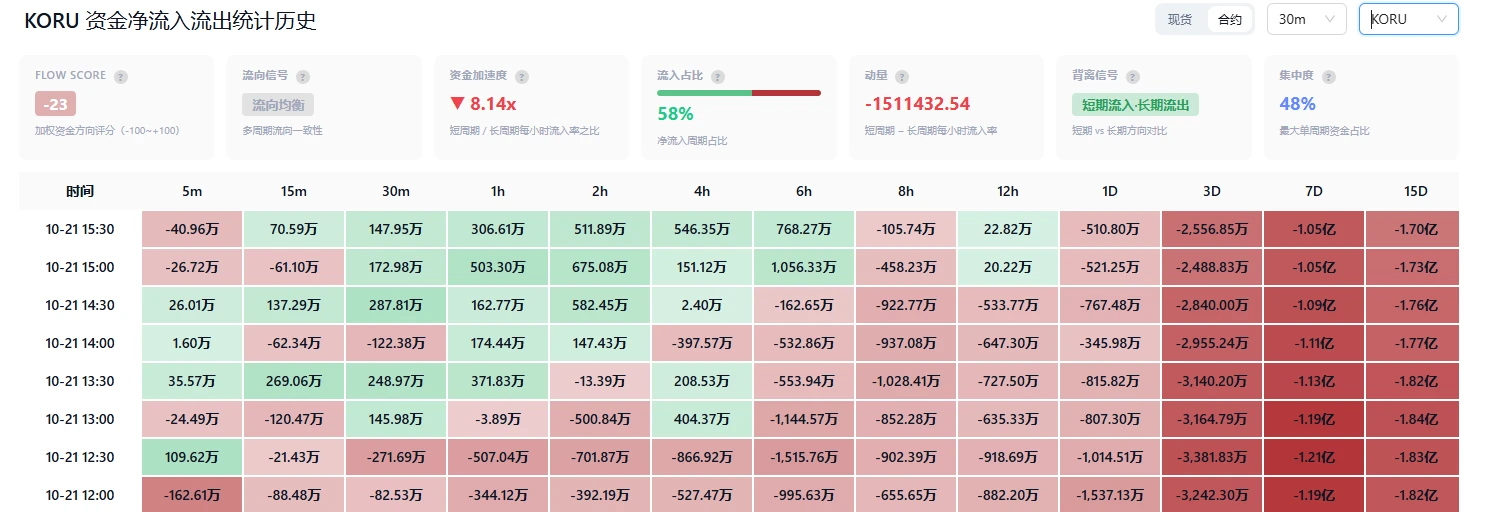Click the 404.37万 cell

[702, 419]
